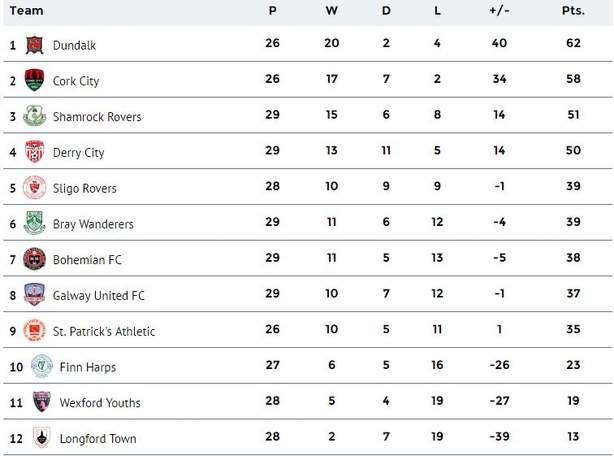Click the Dundalk club crest
Viewport: 614px width, 456px height.
pyautogui.click(x=34, y=45)
